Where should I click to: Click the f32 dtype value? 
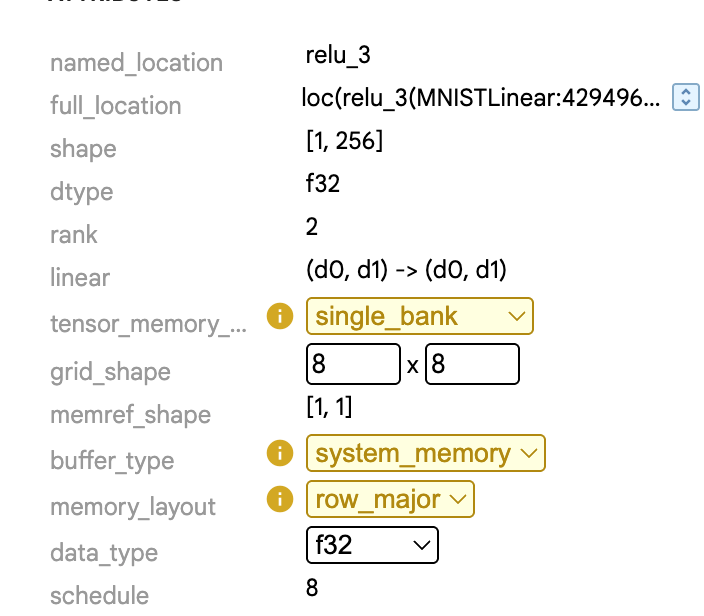(x=323, y=183)
